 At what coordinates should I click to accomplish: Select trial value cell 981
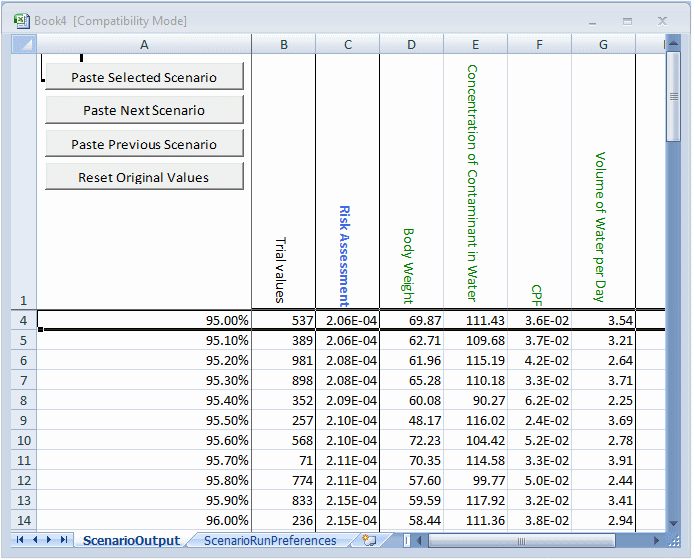click(x=283, y=360)
